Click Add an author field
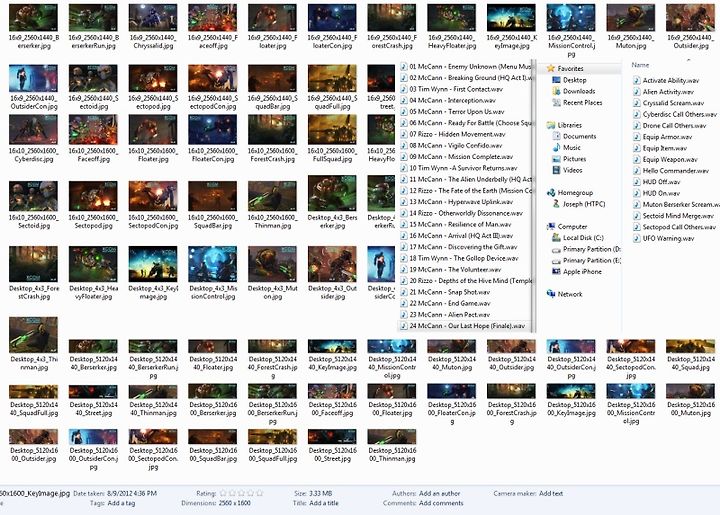Image resolution: width=720 pixels, height=515 pixels. pos(439,493)
